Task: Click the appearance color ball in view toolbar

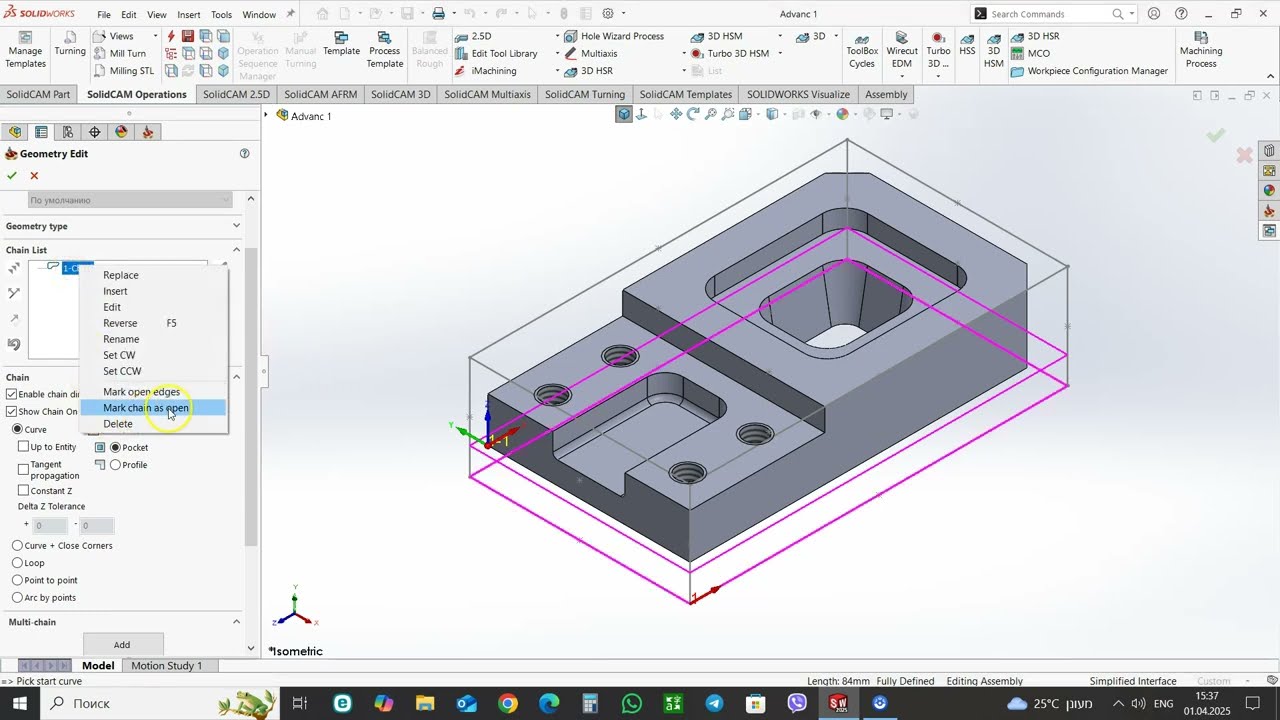Action: coord(842,114)
